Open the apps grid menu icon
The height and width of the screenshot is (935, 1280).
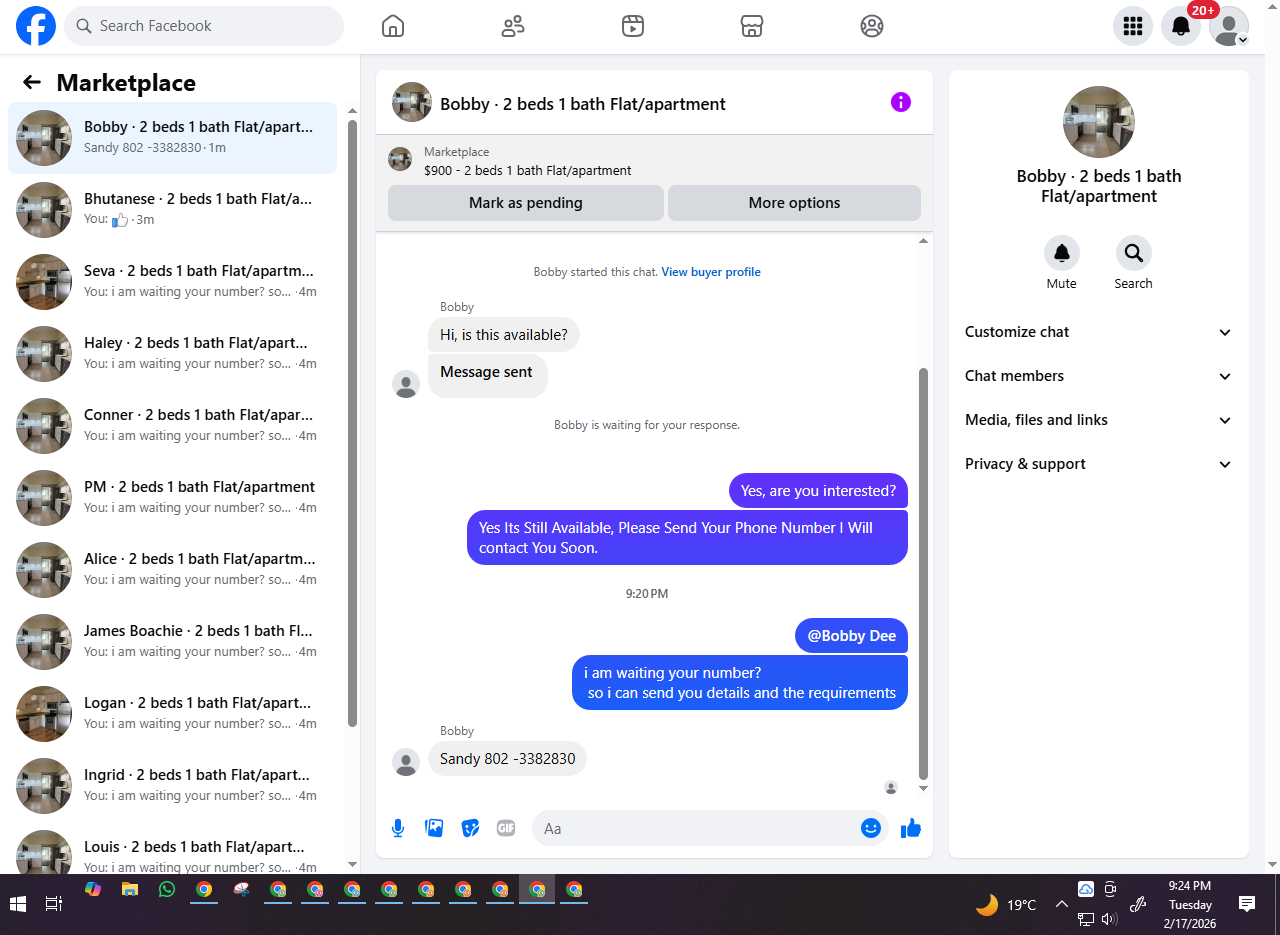(x=1133, y=26)
